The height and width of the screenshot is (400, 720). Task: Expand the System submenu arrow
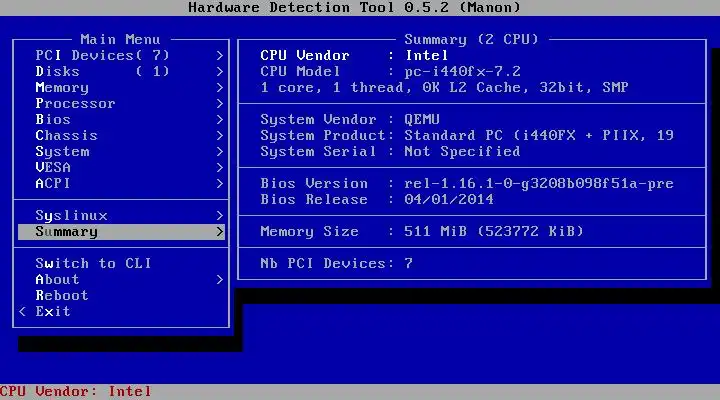pos(219,152)
